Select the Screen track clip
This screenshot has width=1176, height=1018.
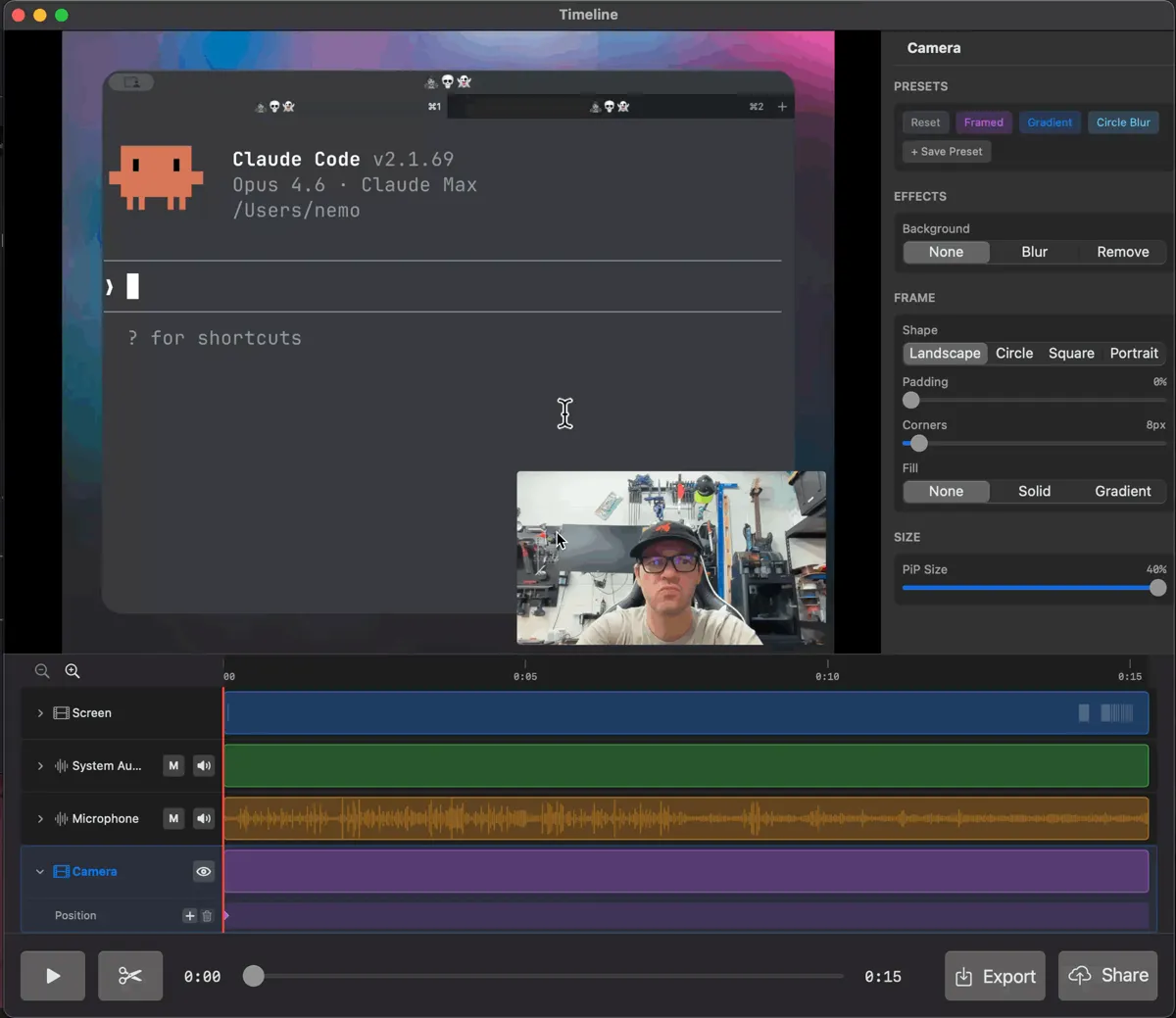(686, 713)
